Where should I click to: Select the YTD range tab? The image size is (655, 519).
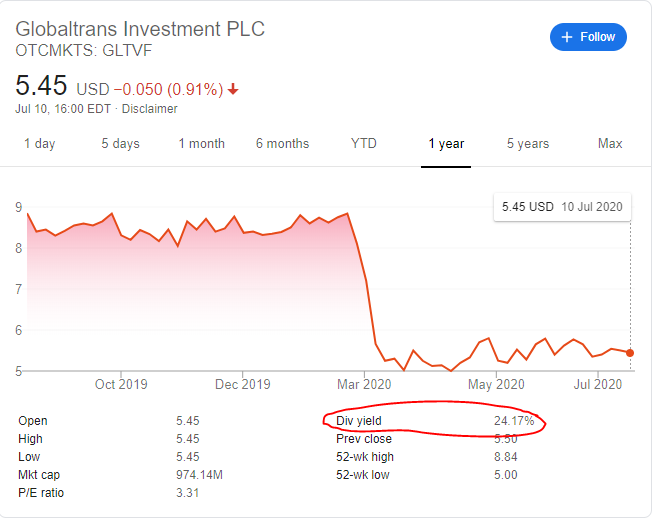tap(364, 144)
